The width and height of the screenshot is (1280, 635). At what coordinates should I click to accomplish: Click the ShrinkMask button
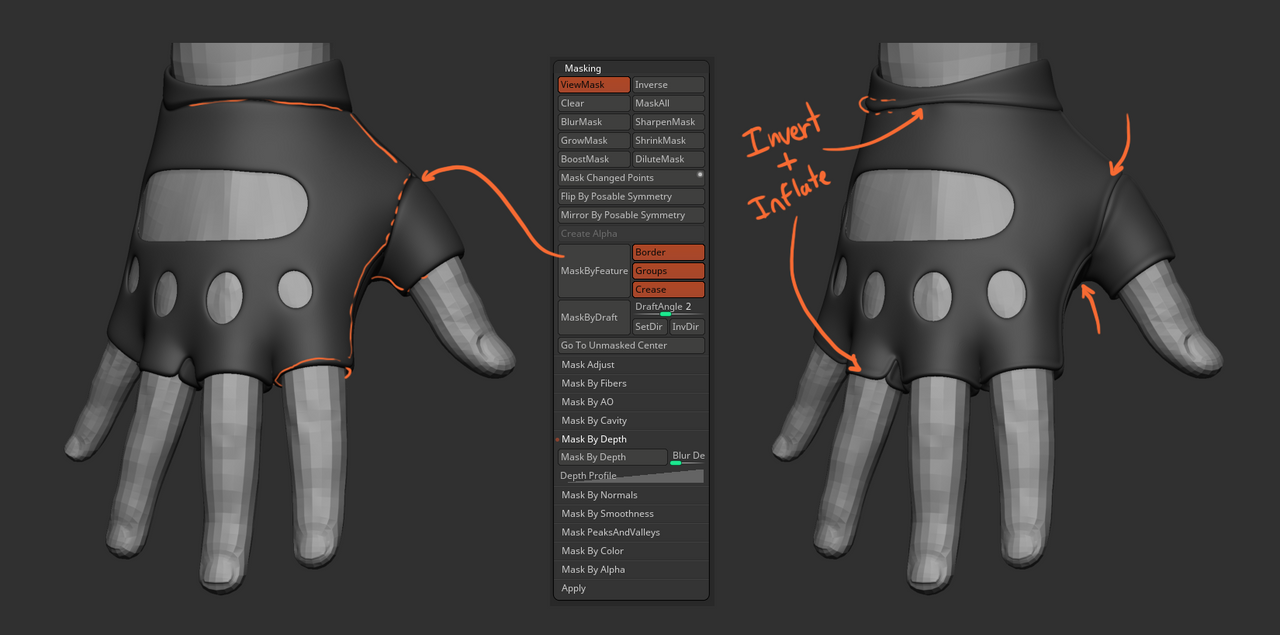pyautogui.click(x=669, y=141)
